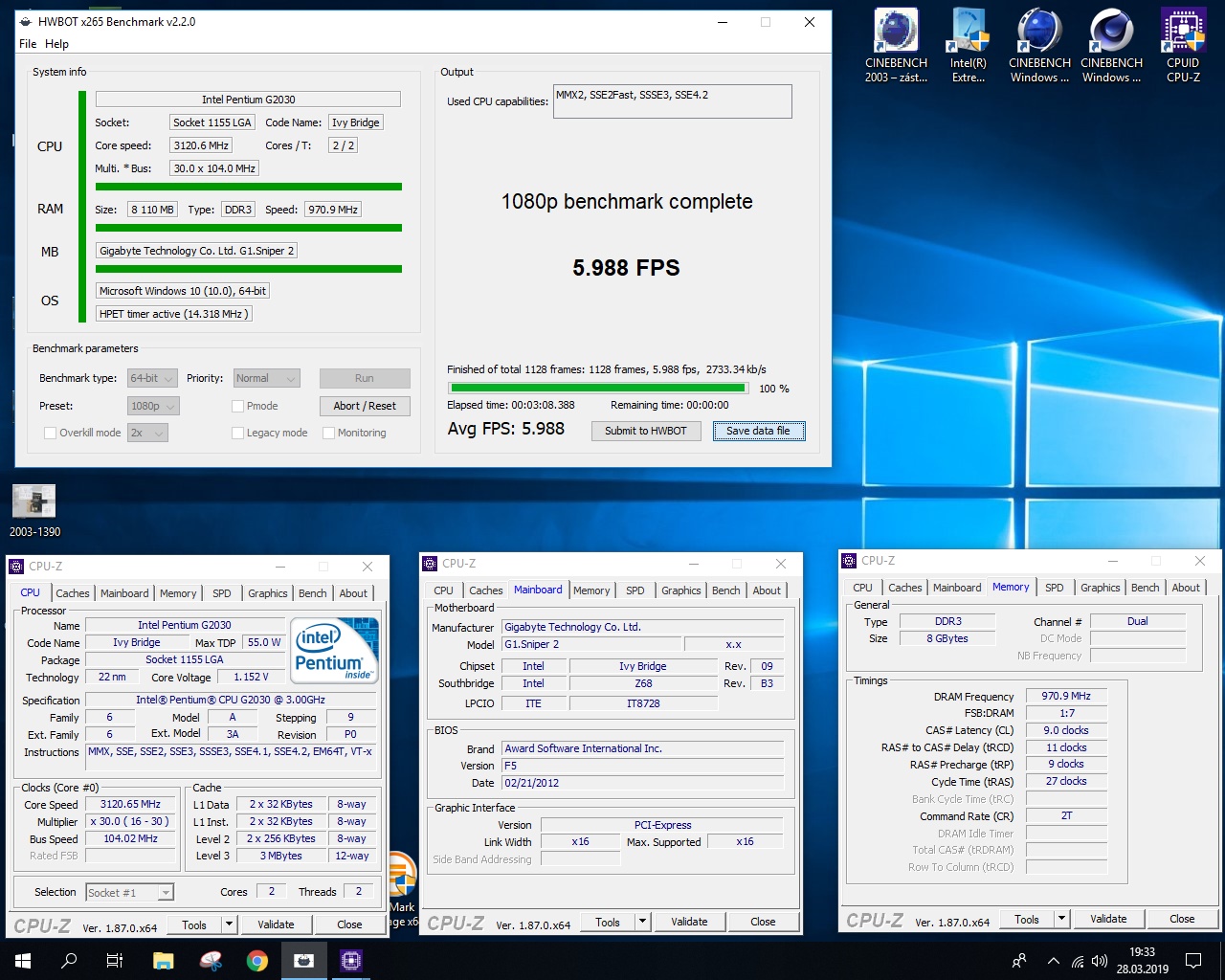Switch to Bench tab in left CPU-Z
This screenshot has width=1225, height=980.
312,593
